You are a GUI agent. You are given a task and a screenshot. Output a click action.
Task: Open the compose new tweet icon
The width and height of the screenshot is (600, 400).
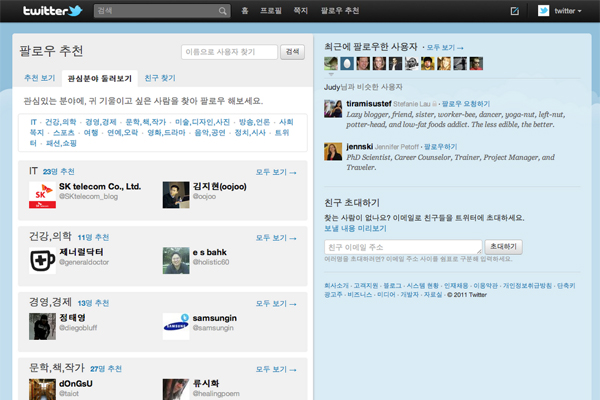coord(514,12)
